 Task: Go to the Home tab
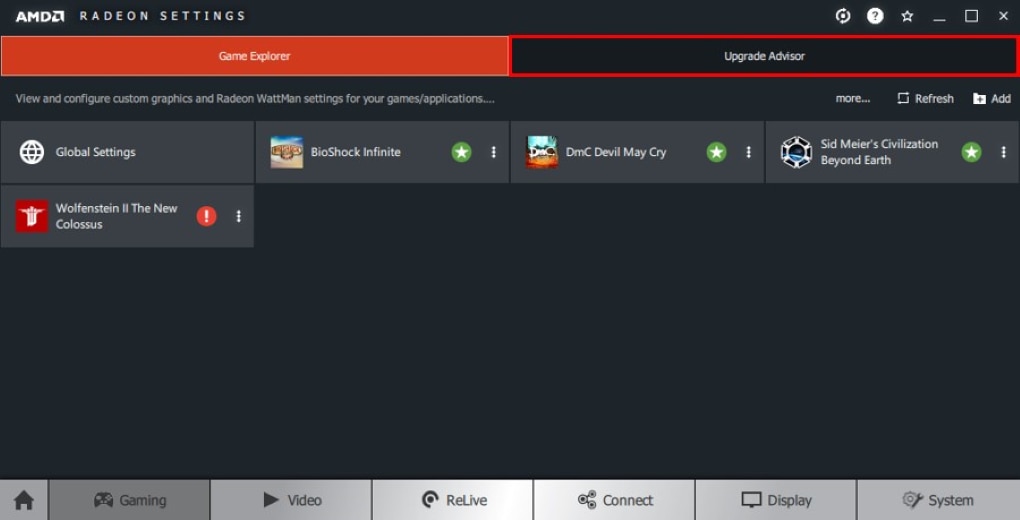(x=24, y=500)
